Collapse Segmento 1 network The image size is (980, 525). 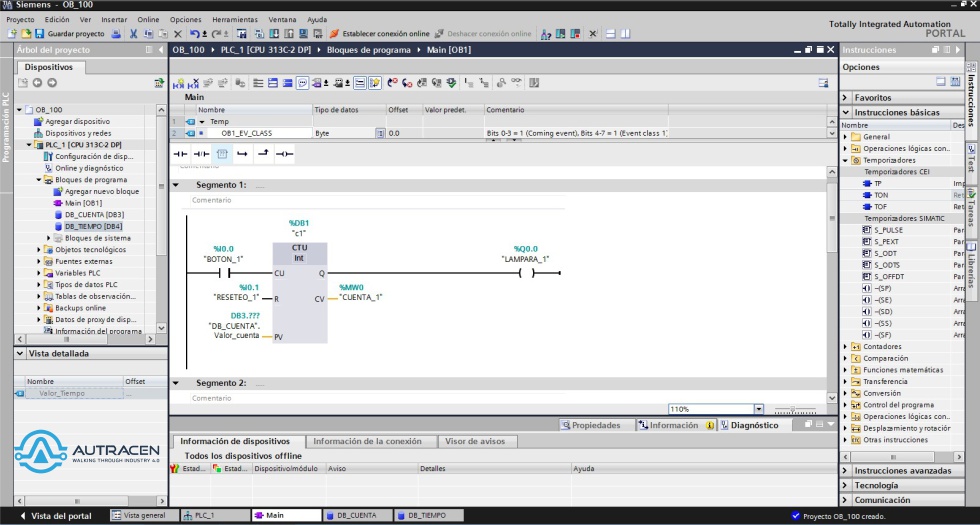(176, 185)
